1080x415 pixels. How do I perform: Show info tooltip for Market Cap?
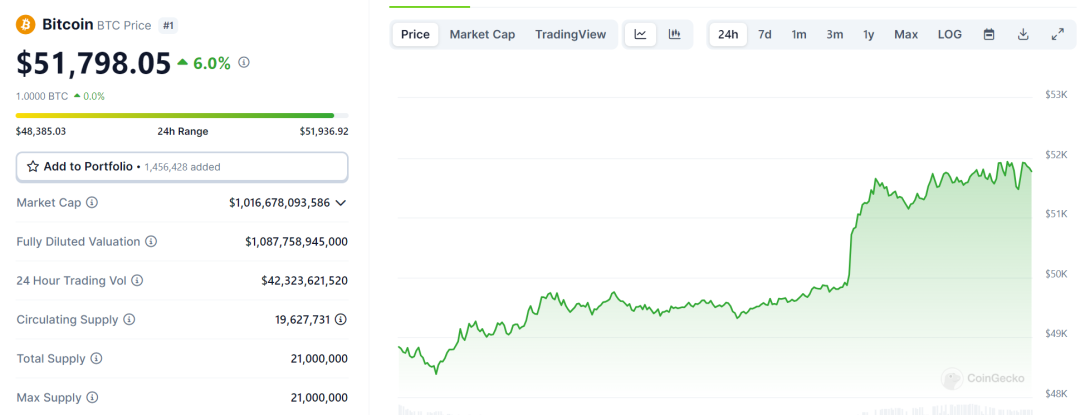92,203
